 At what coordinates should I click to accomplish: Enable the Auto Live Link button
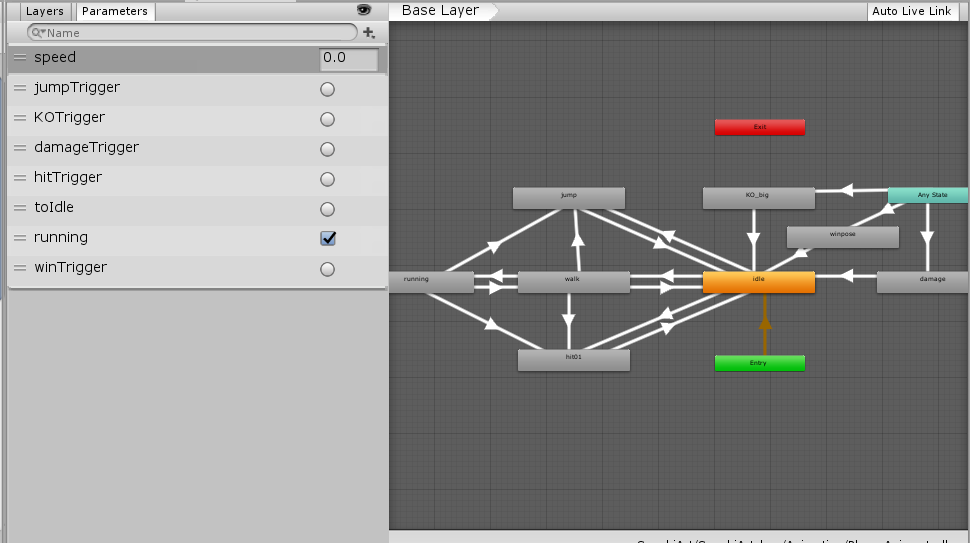click(912, 11)
